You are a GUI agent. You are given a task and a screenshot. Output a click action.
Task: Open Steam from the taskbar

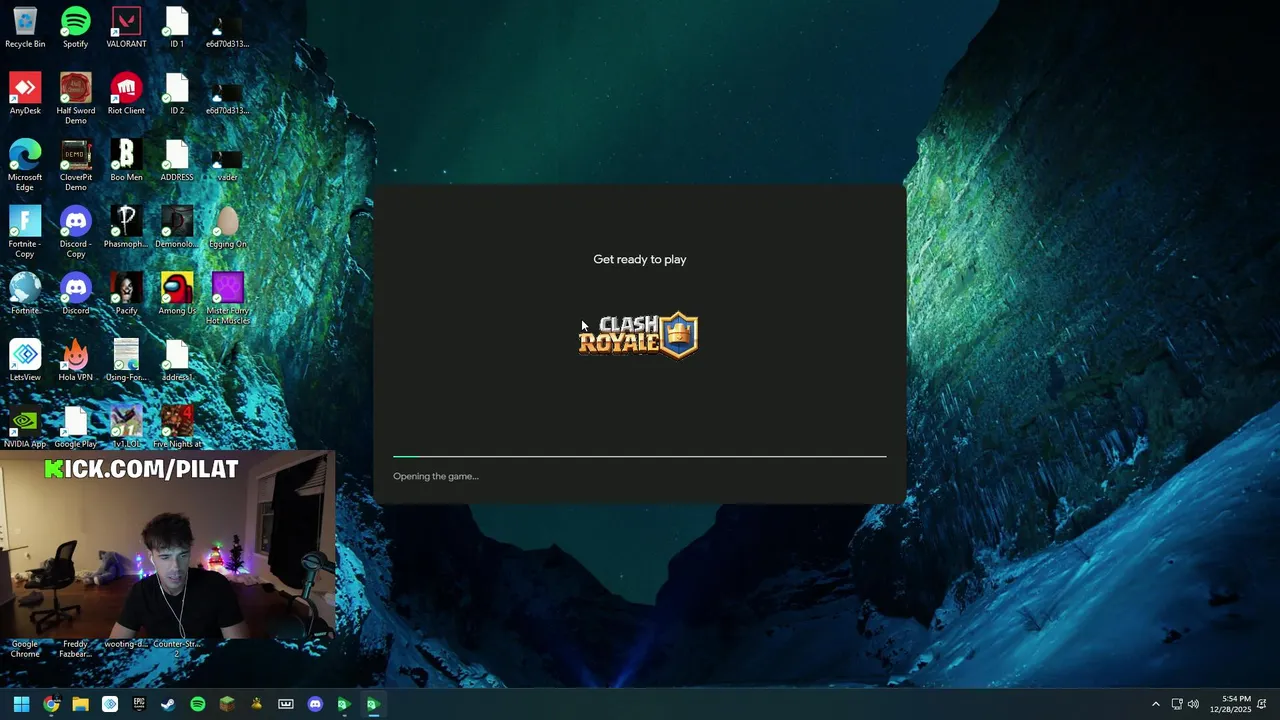(168, 704)
